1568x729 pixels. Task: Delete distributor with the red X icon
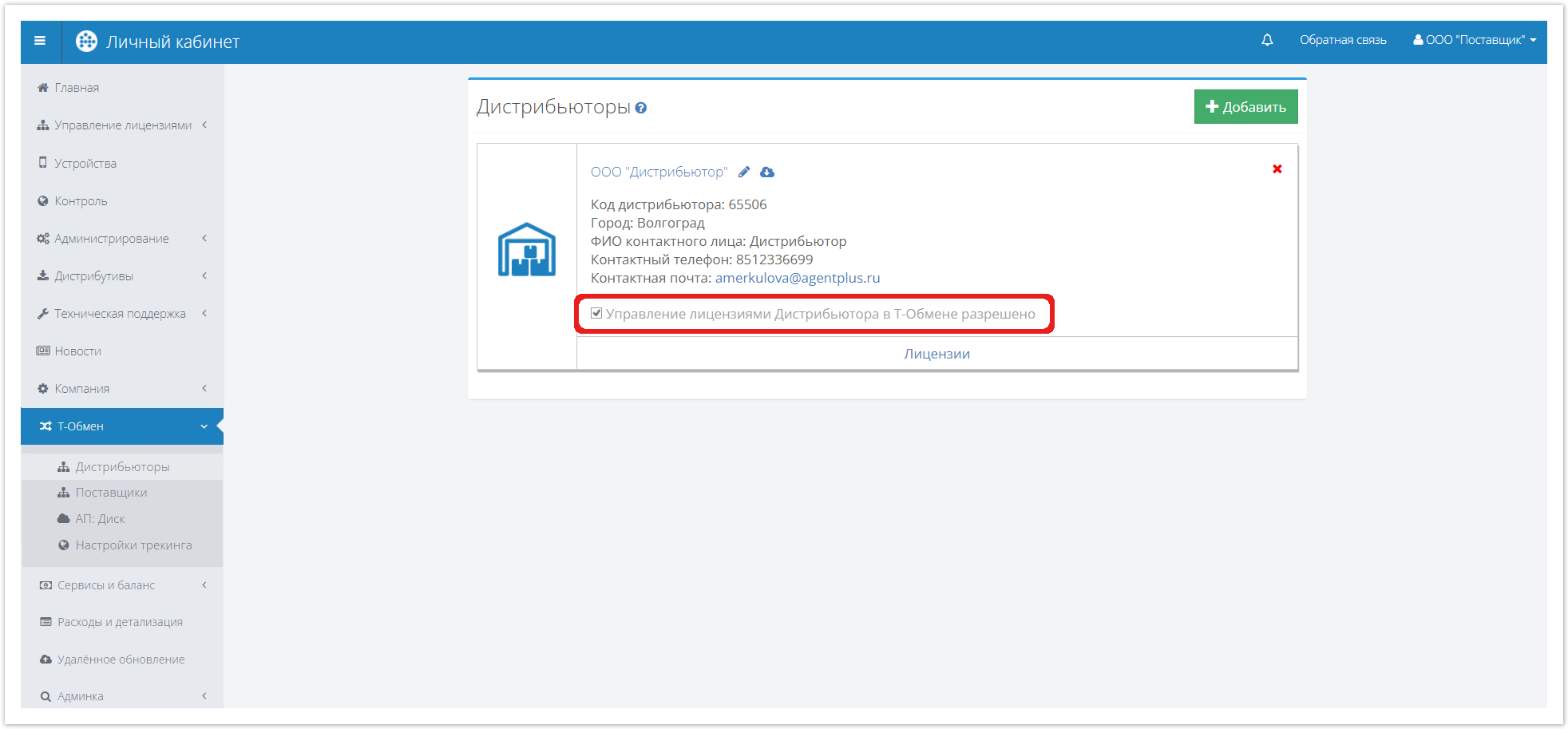1277,168
